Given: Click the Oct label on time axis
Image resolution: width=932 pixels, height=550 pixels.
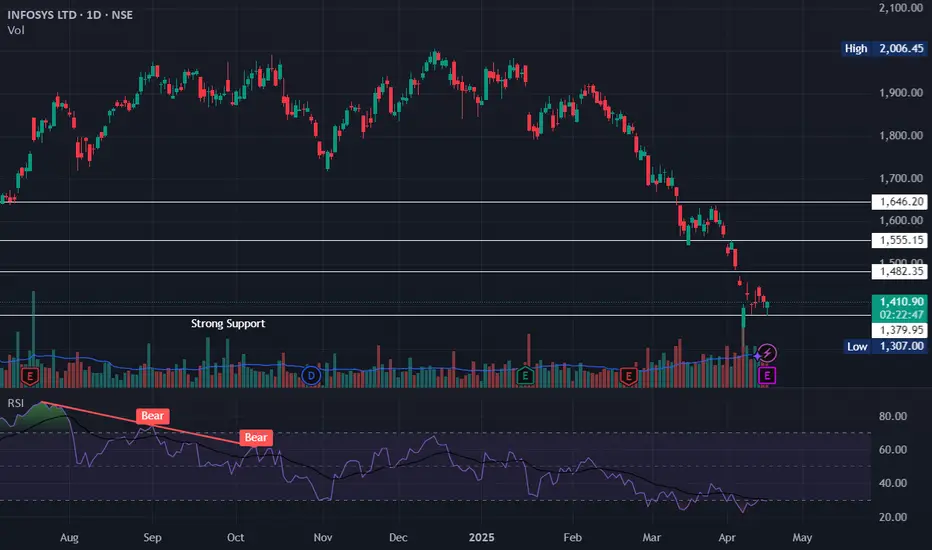Looking at the screenshot, I should tap(235, 538).
